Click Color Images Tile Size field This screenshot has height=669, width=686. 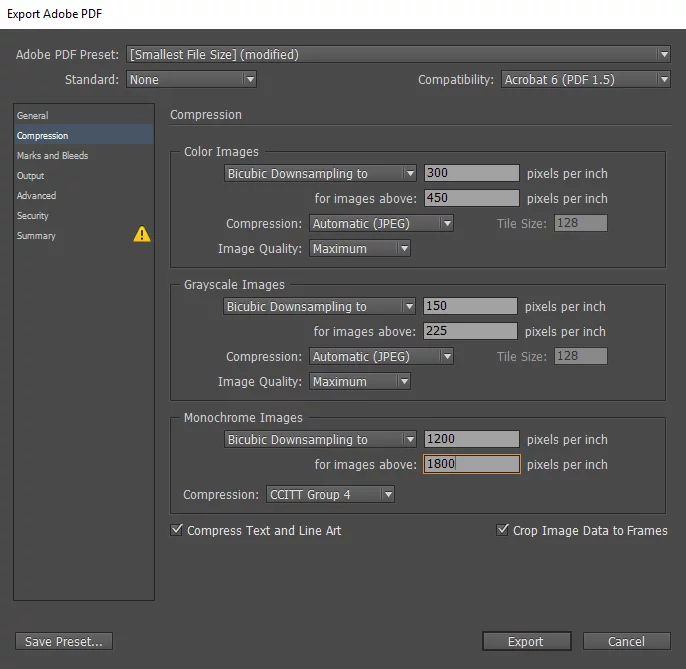[x=581, y=223]
